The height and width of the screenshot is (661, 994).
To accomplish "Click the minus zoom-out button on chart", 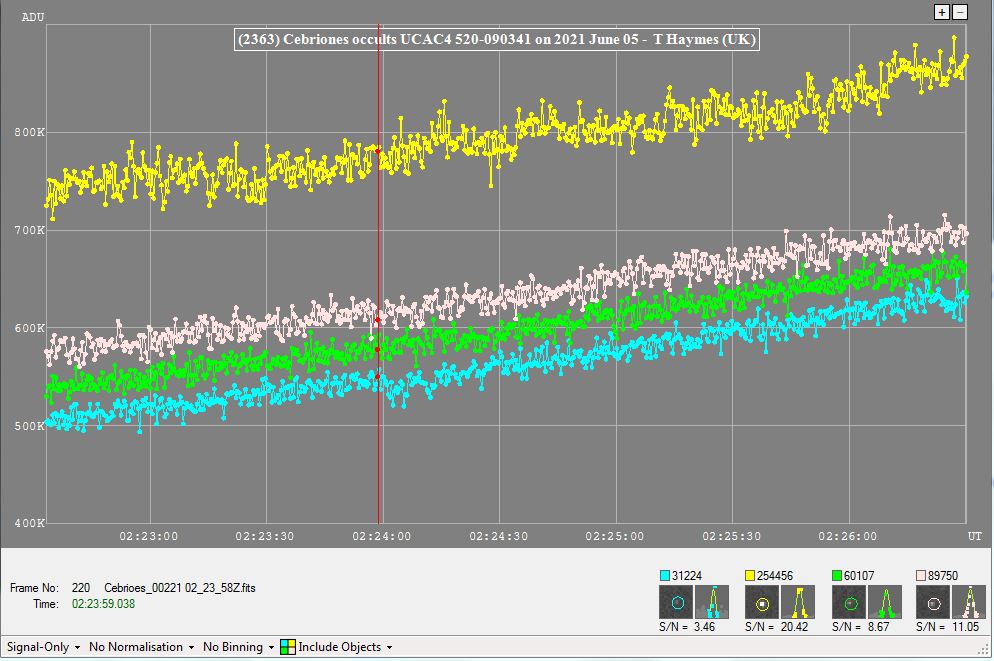I will coord(960,12).
